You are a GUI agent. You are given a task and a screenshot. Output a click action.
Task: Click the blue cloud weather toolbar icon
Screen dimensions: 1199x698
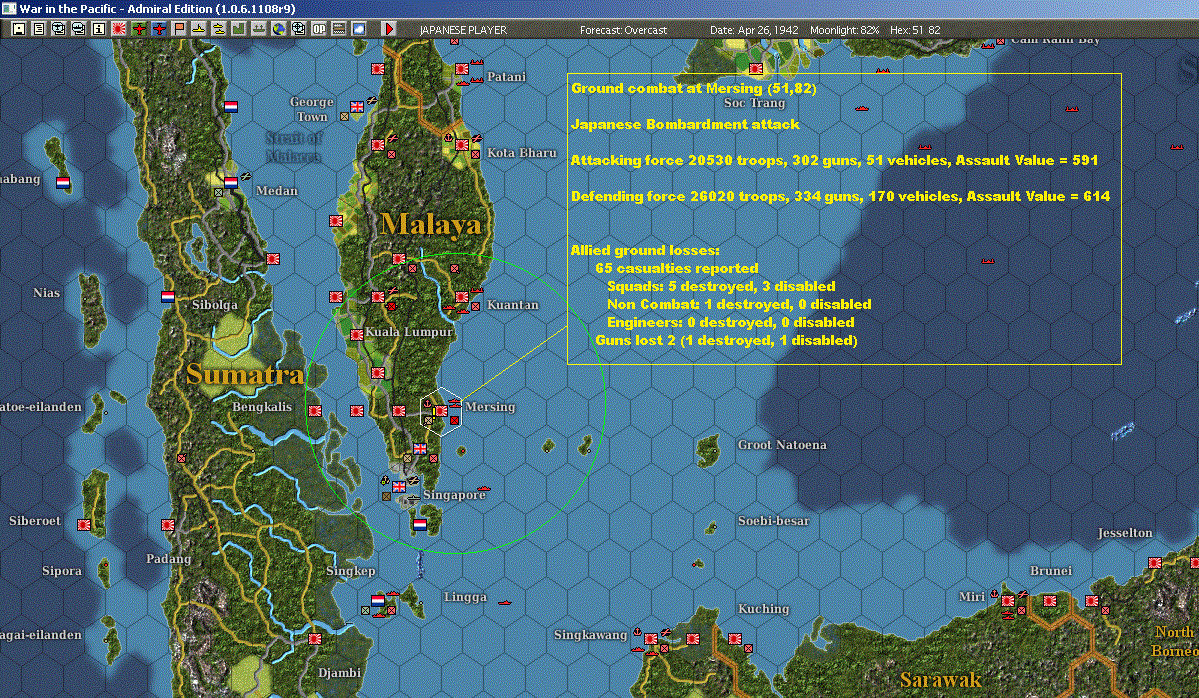pos(359,29)
